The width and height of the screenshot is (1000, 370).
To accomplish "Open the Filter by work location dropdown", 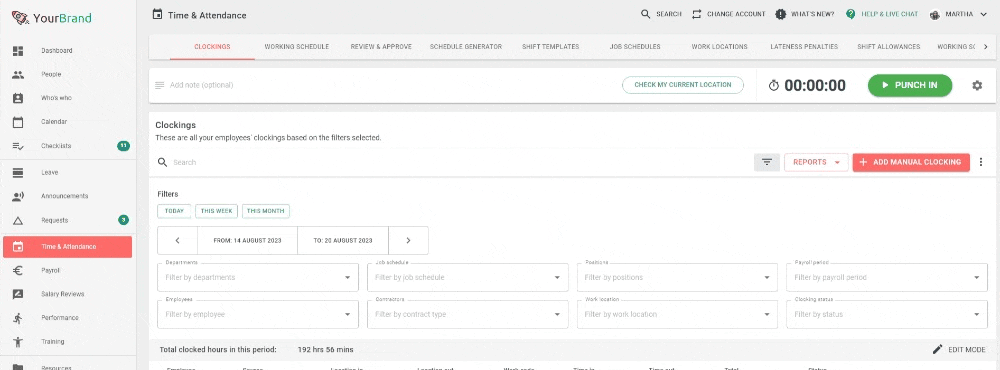I will [x=677, y=314].
